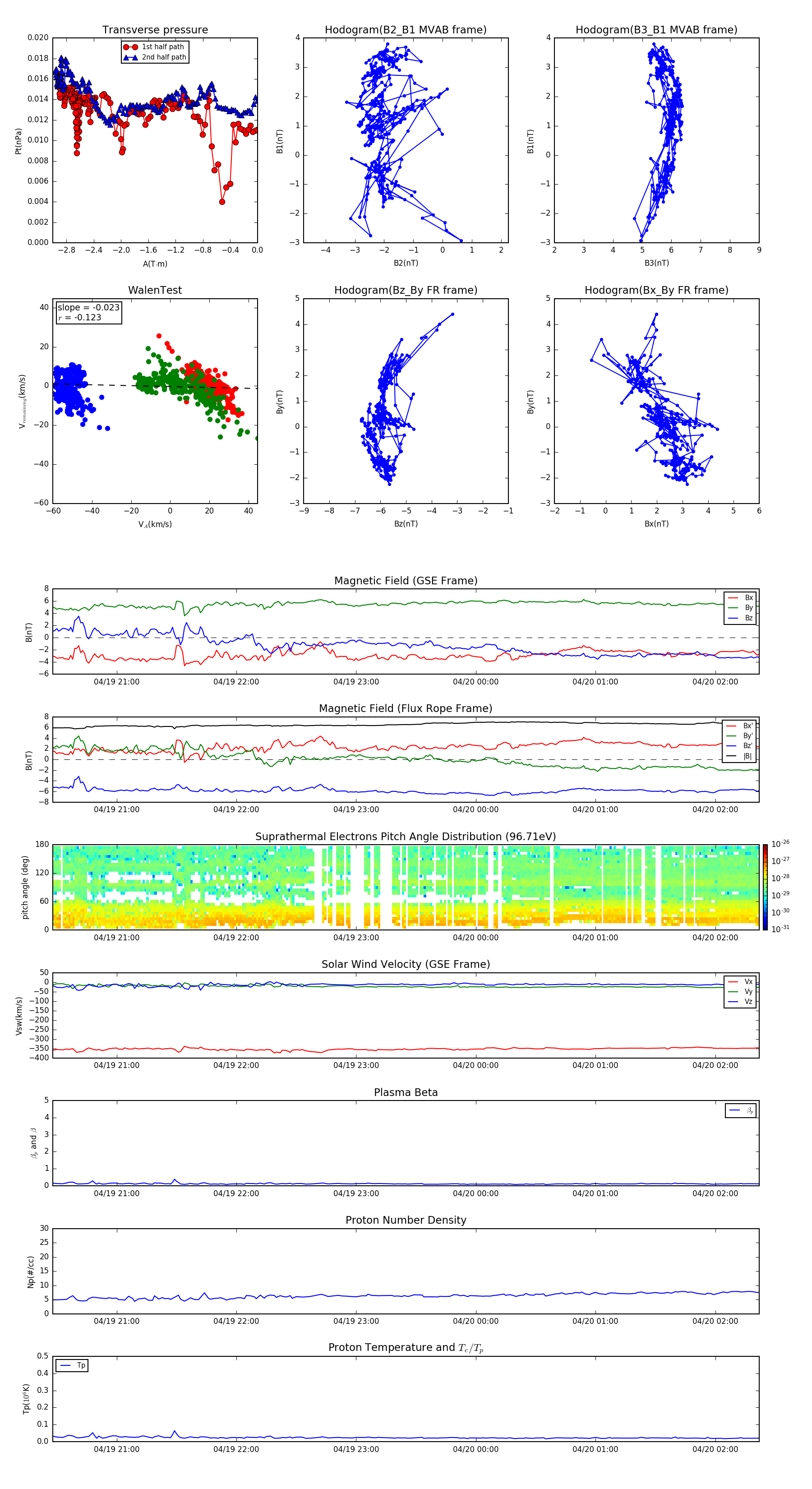Screen dimensions: 812x1489
Task: Click the 'Plasma Beta' plot title
Action: (x=406, y=1092)
